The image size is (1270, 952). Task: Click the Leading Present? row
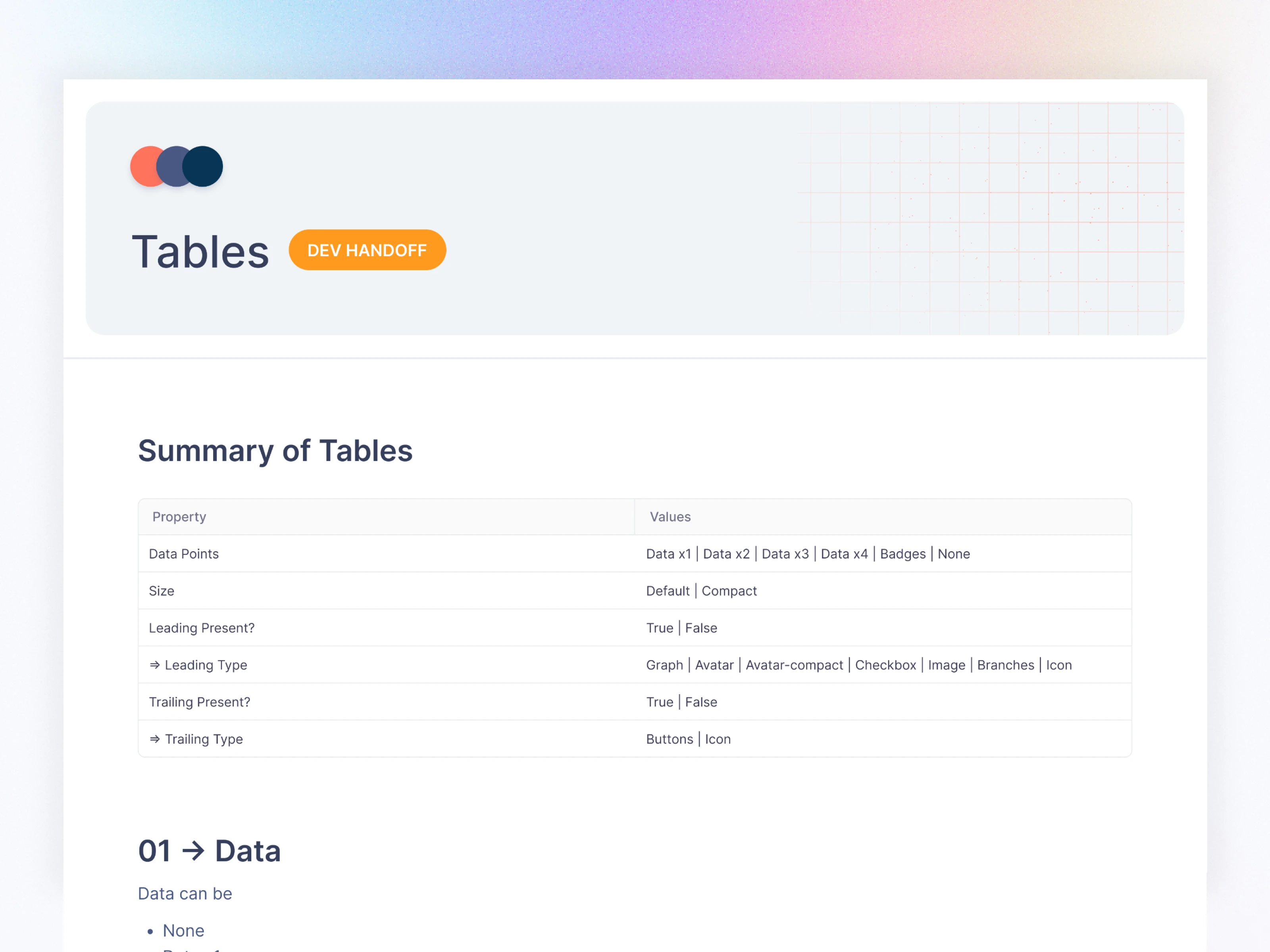pyautogui.click(x=202, y=628)
